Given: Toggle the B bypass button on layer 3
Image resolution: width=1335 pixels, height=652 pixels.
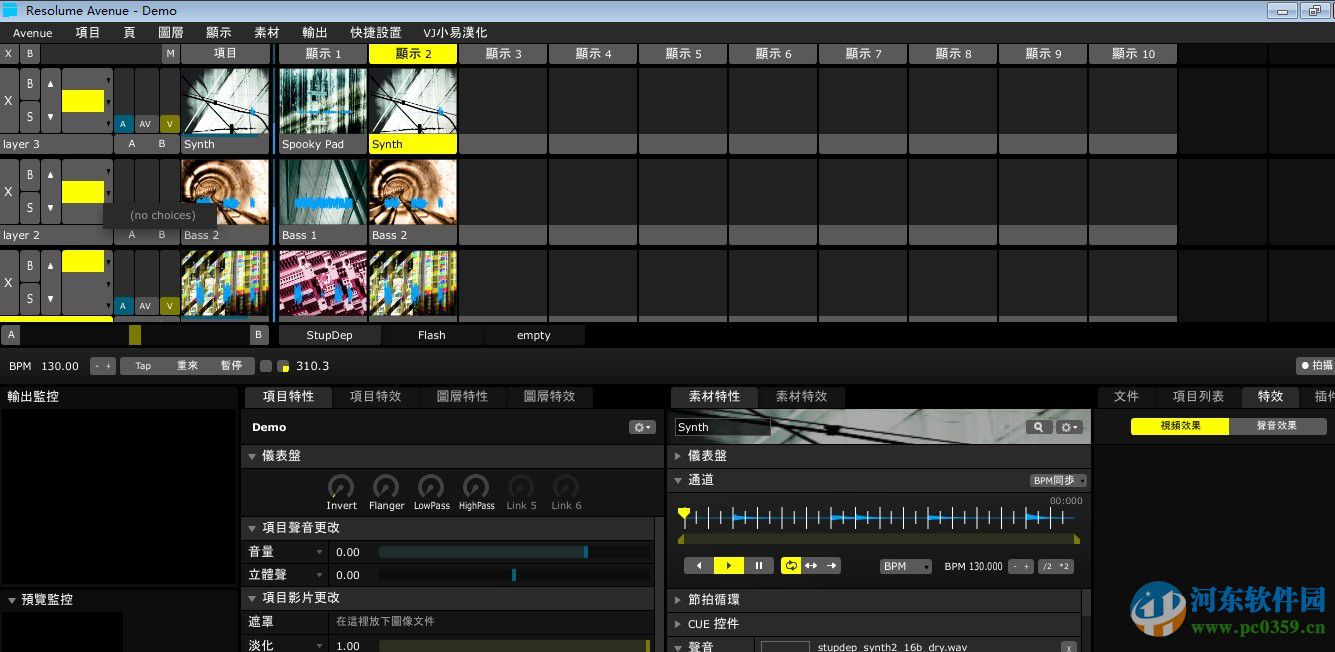Looking at the screenshot, I should pos(30,84).
